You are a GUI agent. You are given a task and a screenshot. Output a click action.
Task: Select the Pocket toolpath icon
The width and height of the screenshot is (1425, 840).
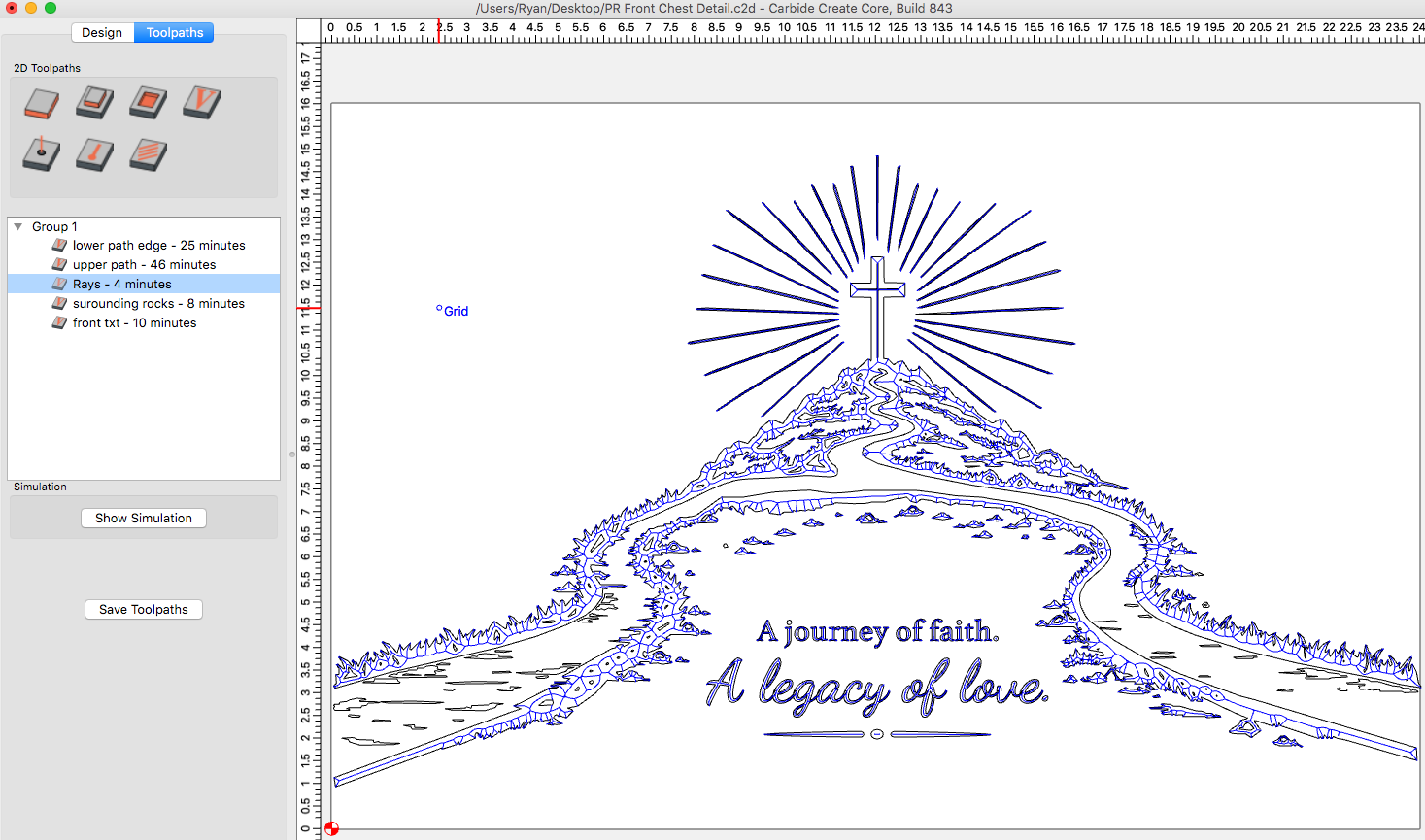[x=149, y=102]
